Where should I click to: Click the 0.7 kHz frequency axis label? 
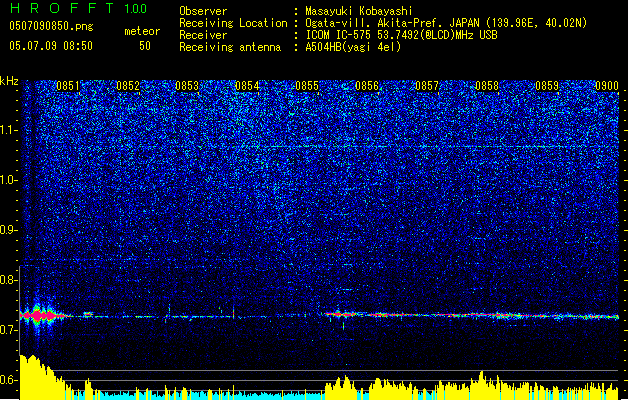pos(9,330)
